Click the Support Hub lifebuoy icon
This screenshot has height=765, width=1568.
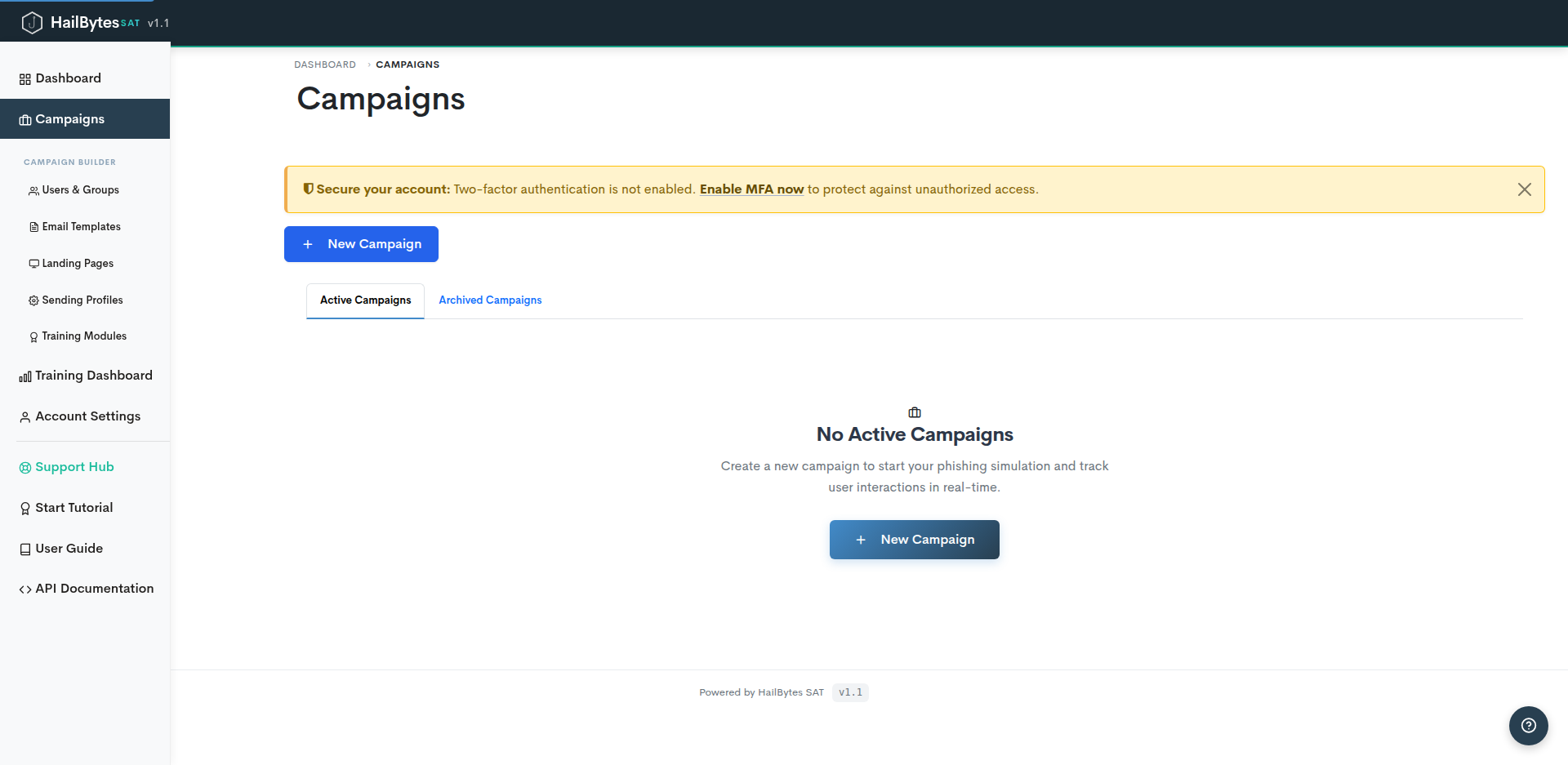click(x=24, y=467)
